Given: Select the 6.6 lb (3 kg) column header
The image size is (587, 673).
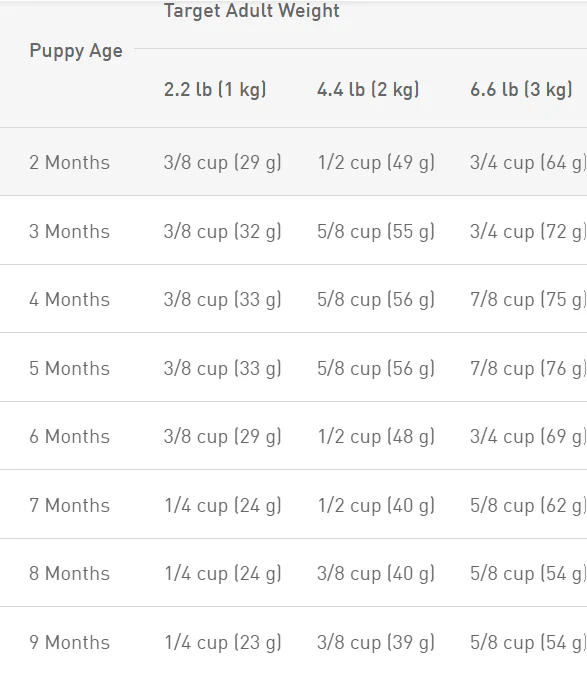Looking at the screenshot, I should point(521,90).
